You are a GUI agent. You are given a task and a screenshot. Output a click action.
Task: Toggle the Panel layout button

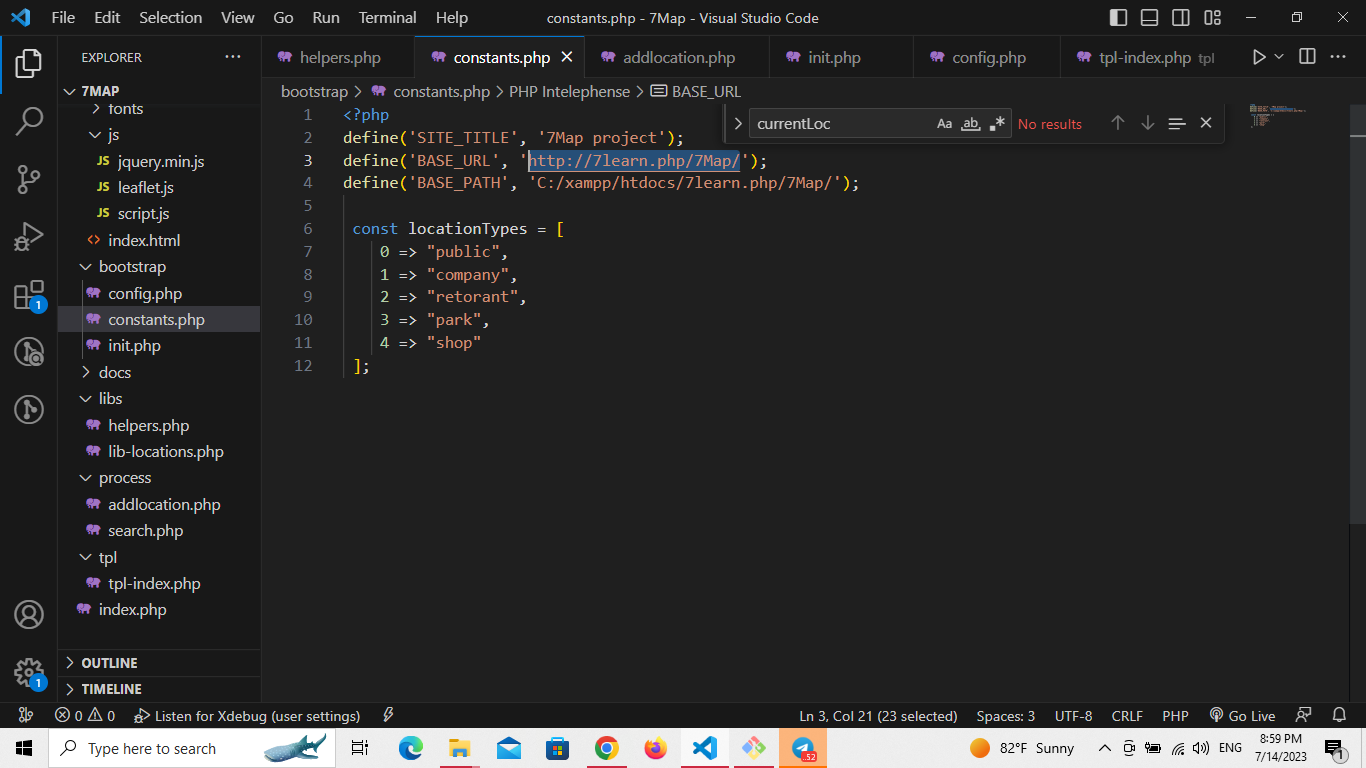click(x=1150, y=18)
